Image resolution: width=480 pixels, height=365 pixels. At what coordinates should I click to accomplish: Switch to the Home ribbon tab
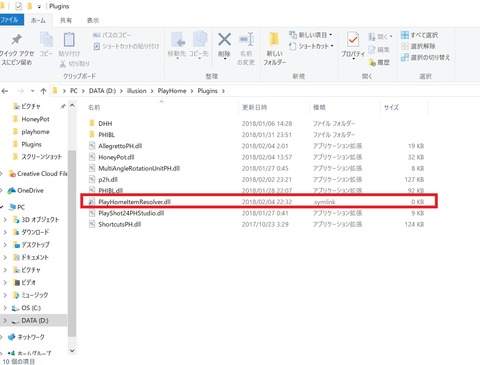38,20
